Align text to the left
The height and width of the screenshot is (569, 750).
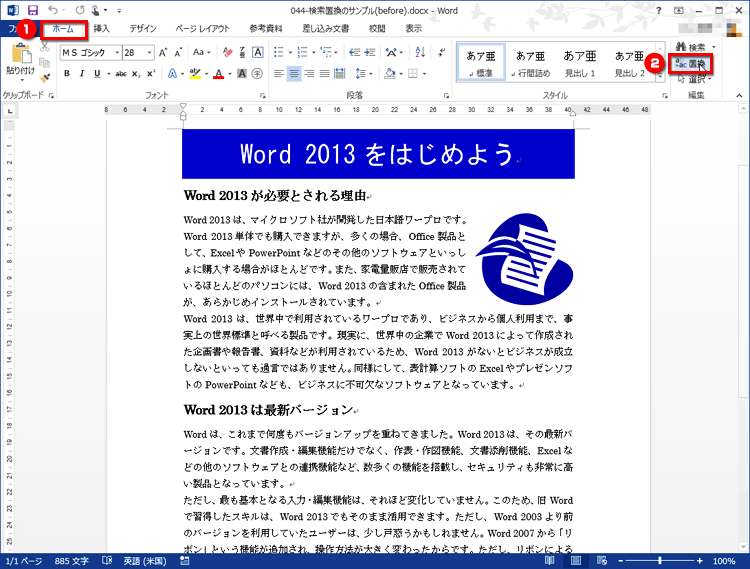click(279, 74)
